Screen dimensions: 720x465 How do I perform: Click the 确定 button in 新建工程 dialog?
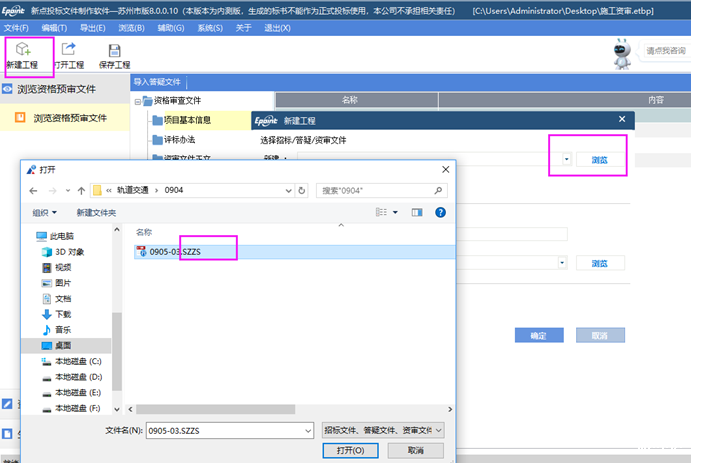tap(538, 335)
